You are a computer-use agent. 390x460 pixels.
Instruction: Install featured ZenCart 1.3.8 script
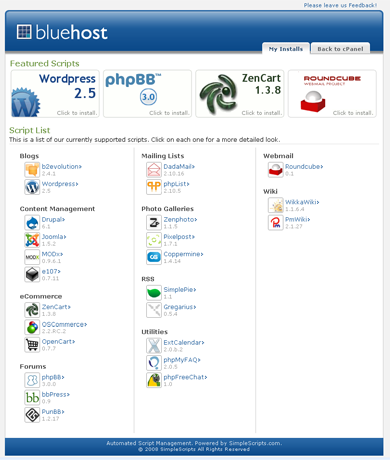240,94
